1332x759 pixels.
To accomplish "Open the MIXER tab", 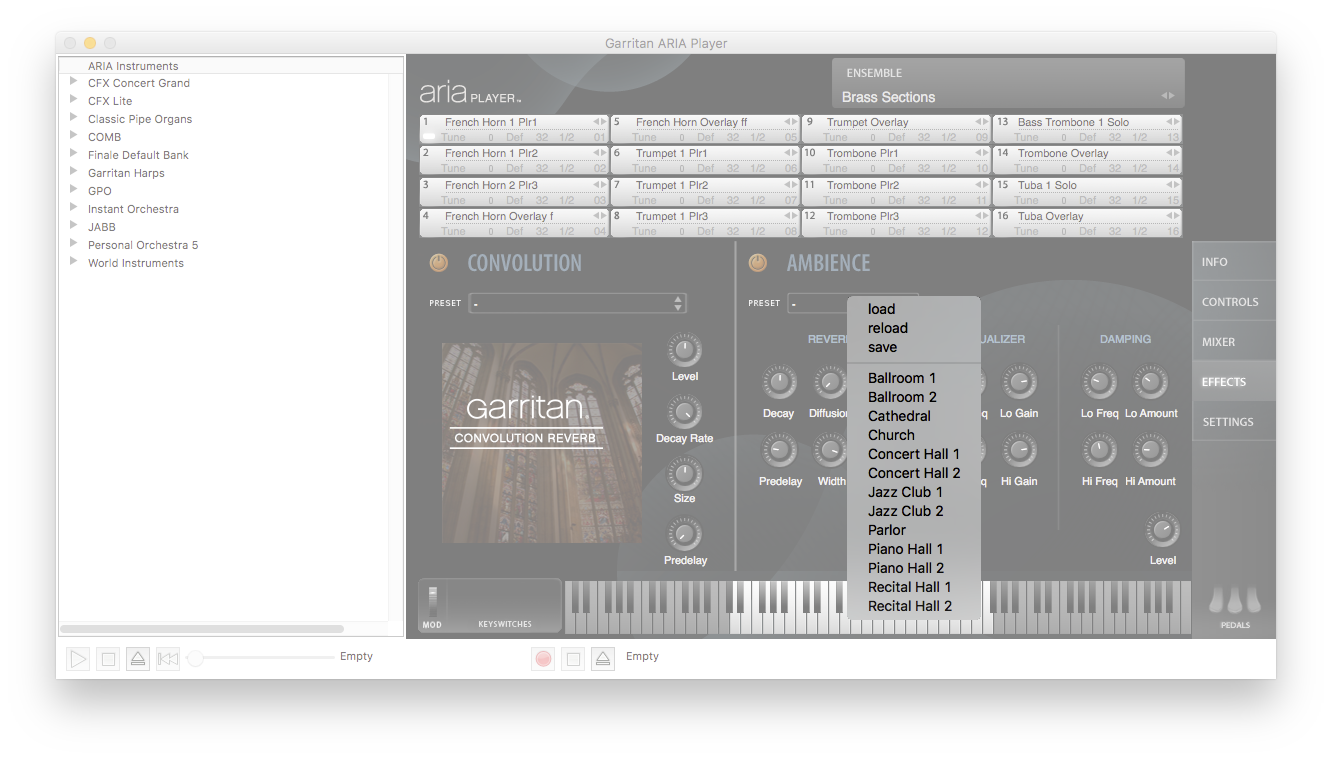I will point(1234,342).
